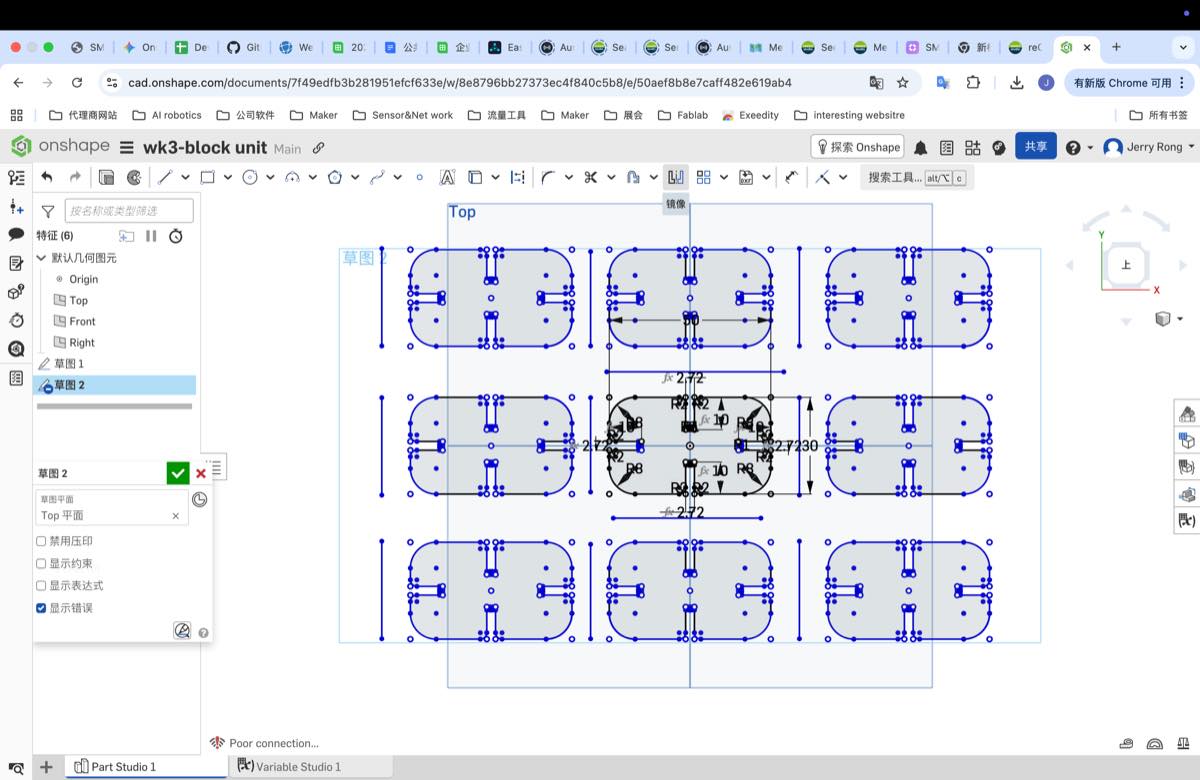Click the Use (project) tool icon

[475, 177]
